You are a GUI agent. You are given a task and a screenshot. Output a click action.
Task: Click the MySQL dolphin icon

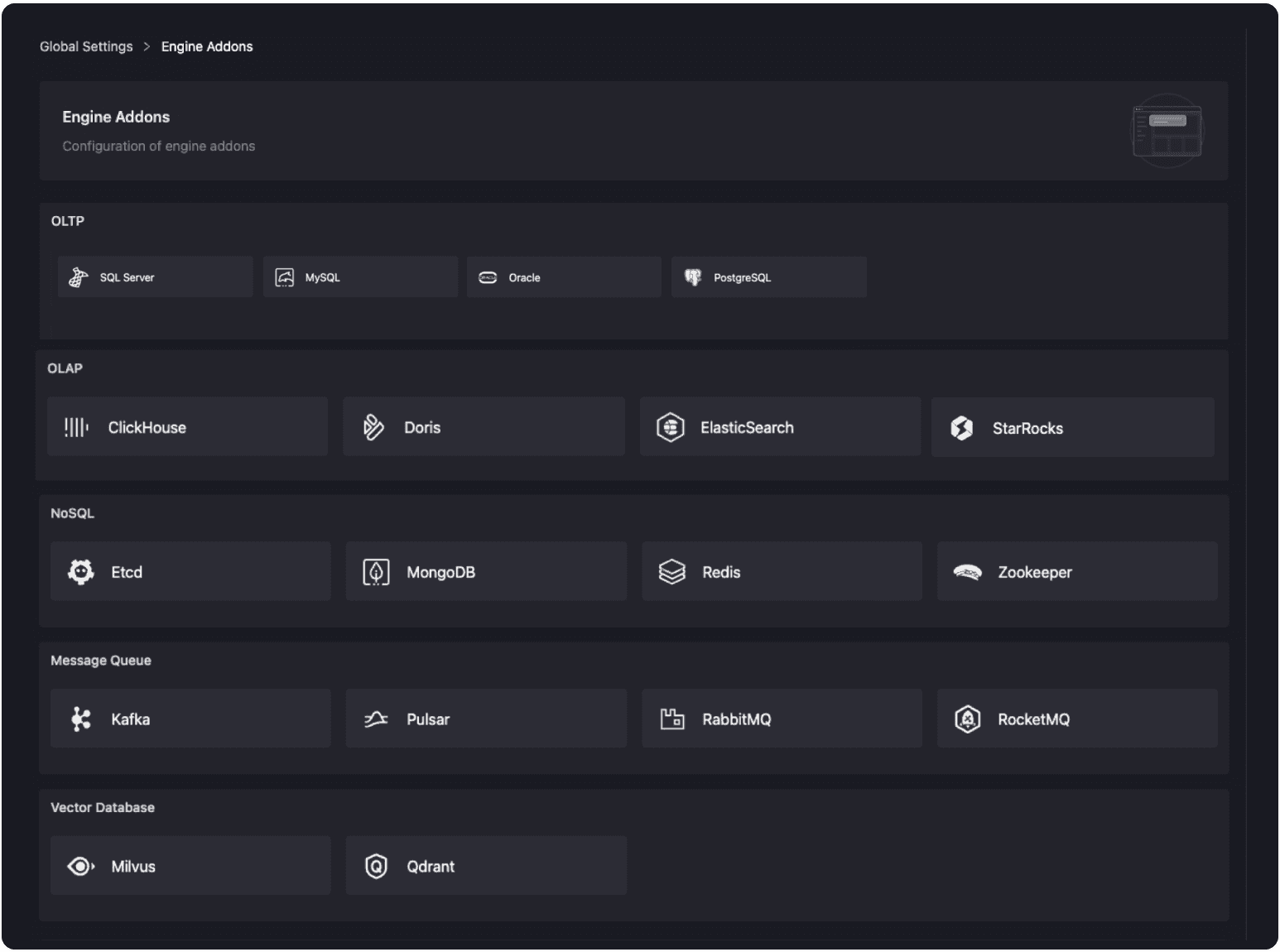tap(284, 277)
